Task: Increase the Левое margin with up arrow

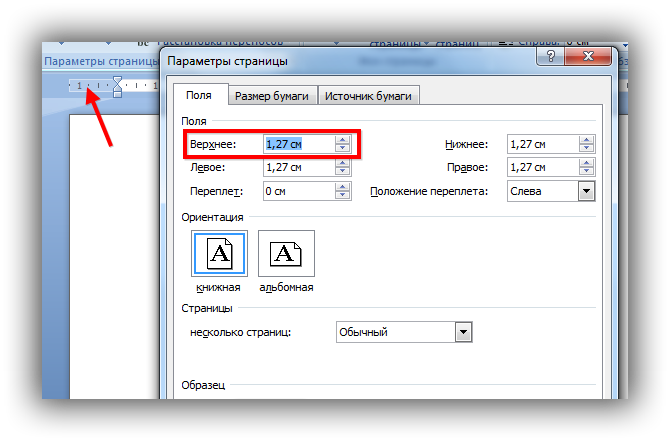Action: point(343,163)
